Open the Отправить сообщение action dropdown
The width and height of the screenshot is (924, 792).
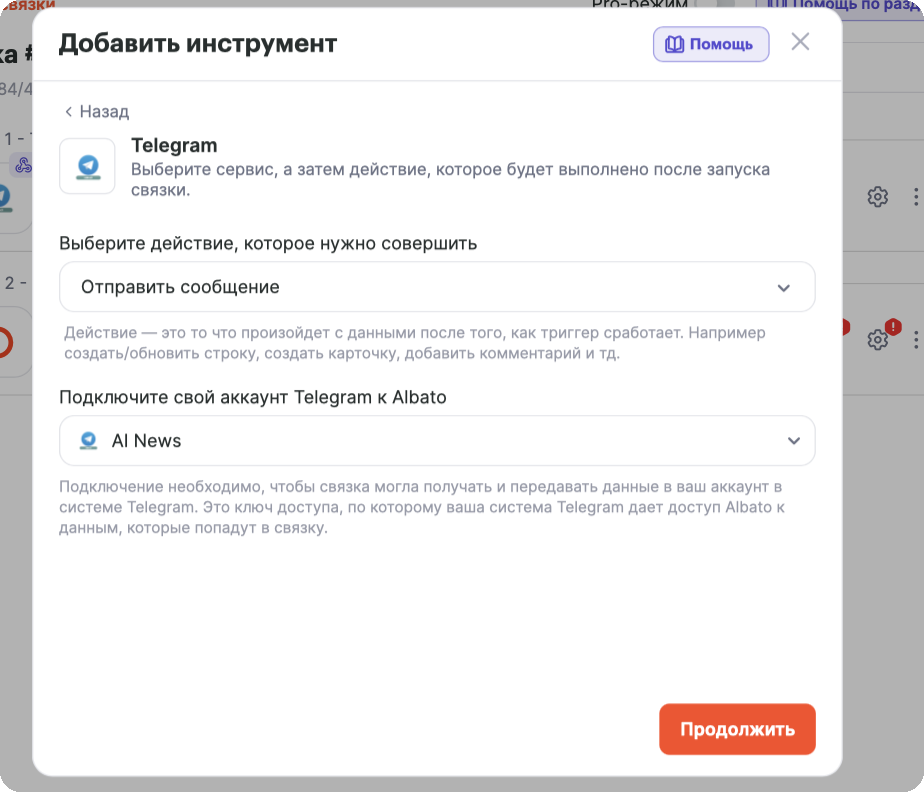(x=437, y=287)
